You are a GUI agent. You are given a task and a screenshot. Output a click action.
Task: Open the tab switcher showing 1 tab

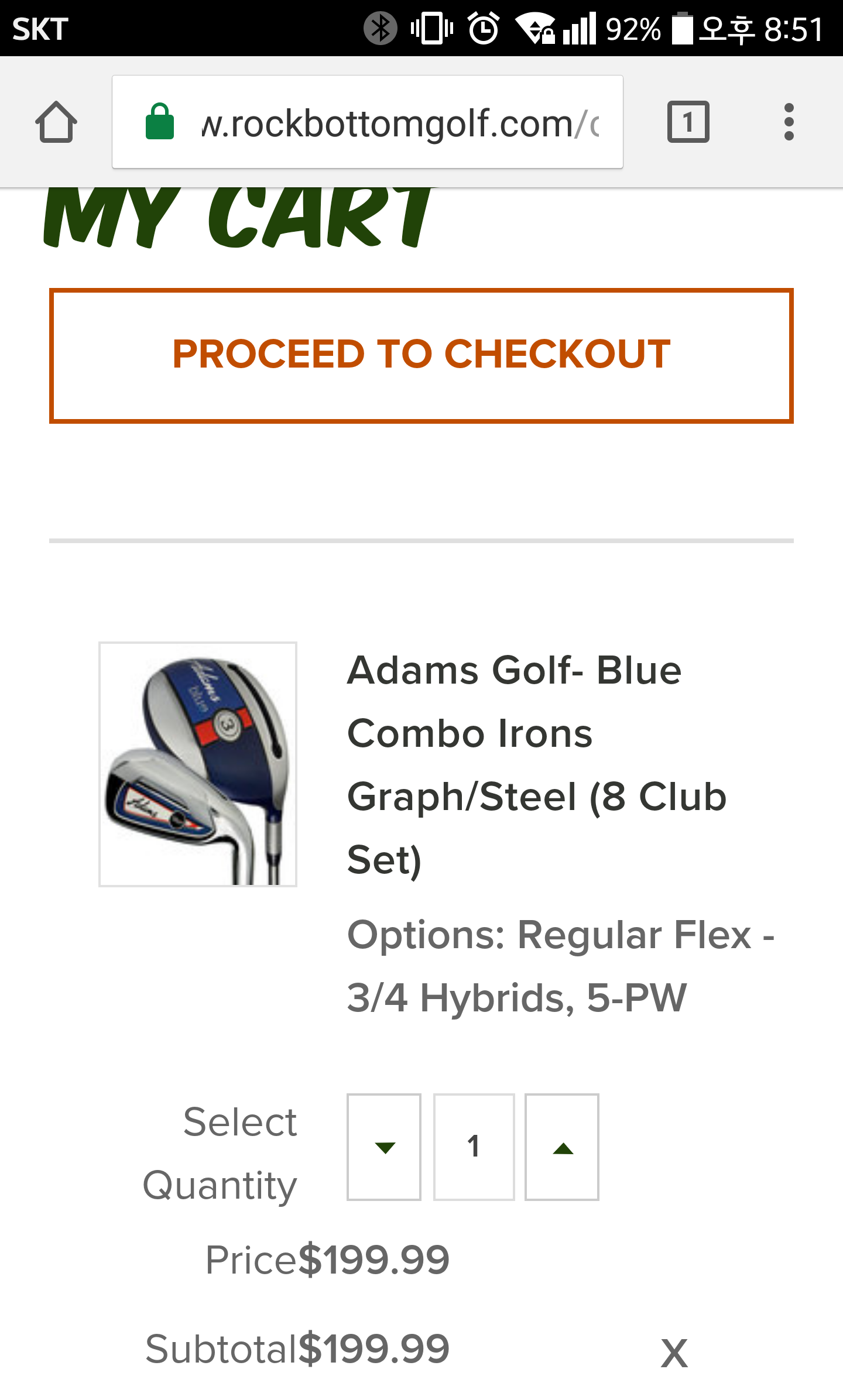click(688, 122)
